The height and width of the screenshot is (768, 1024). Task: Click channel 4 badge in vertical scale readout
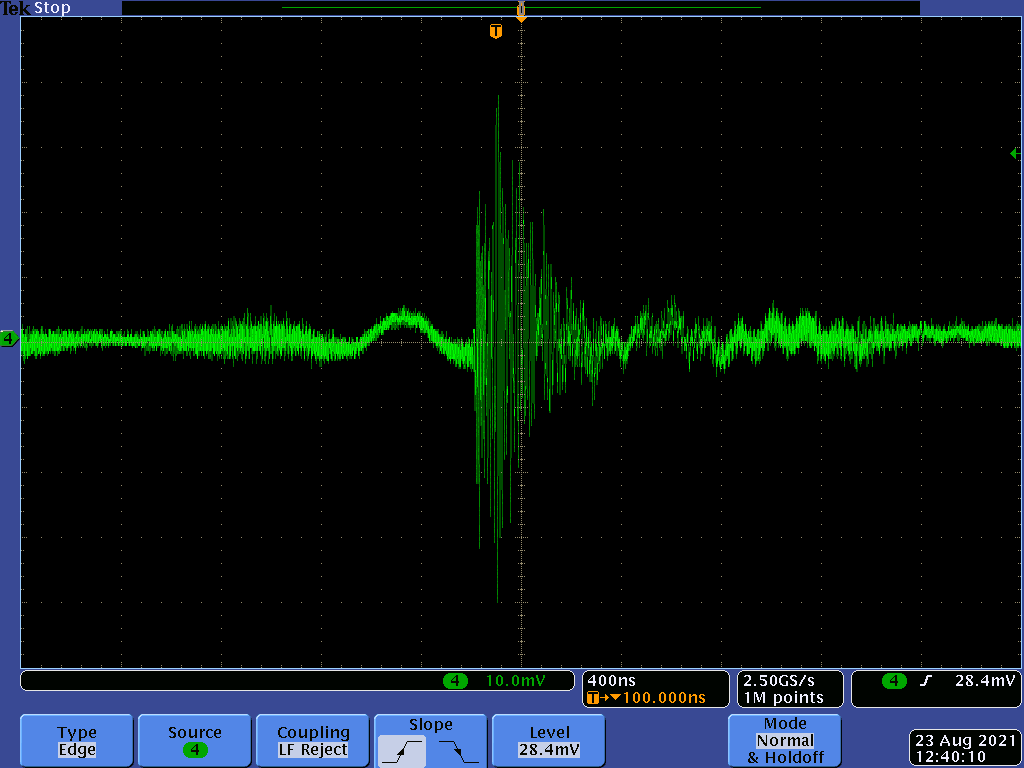click(x=455, y=681)
